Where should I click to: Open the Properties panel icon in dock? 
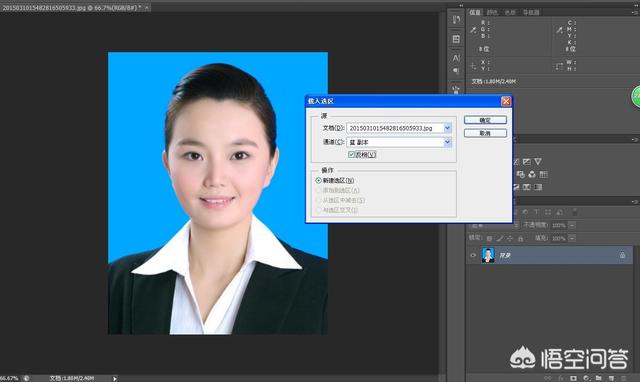coord(456,39)
